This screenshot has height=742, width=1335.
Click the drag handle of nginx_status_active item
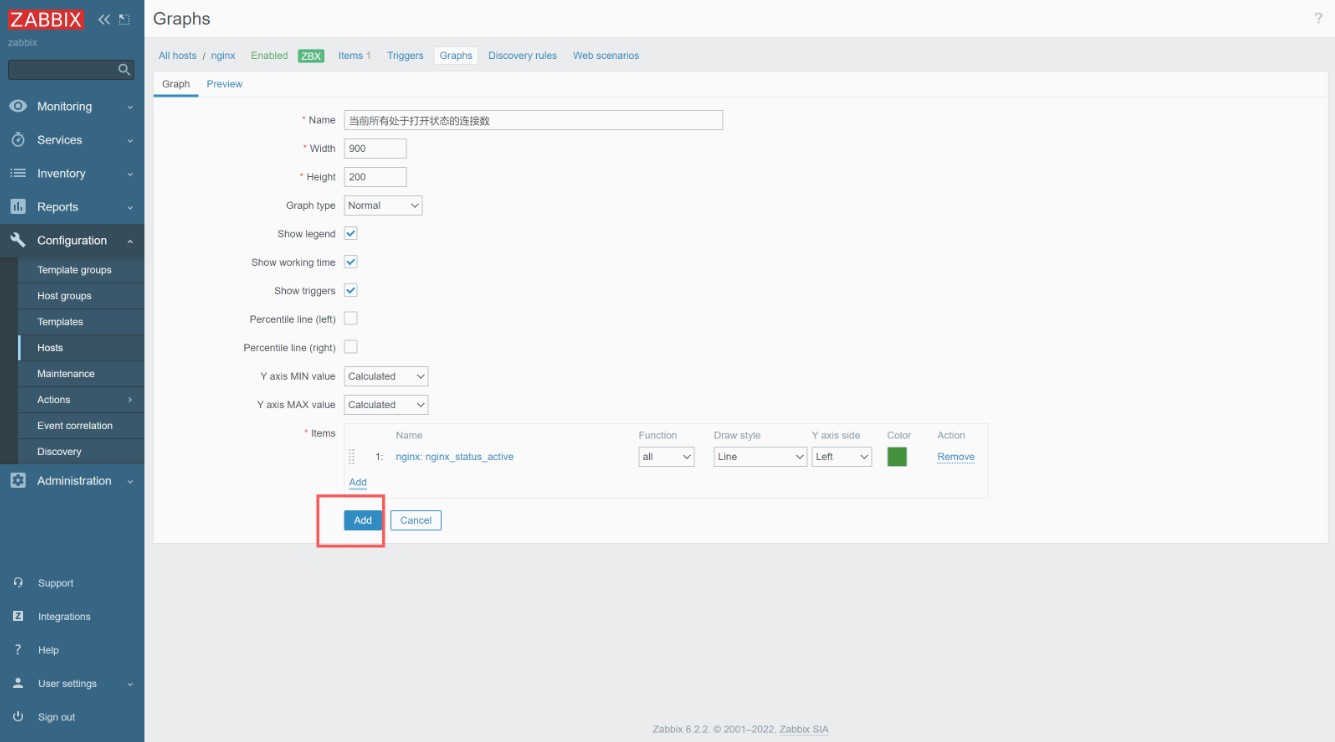[352, 456]
